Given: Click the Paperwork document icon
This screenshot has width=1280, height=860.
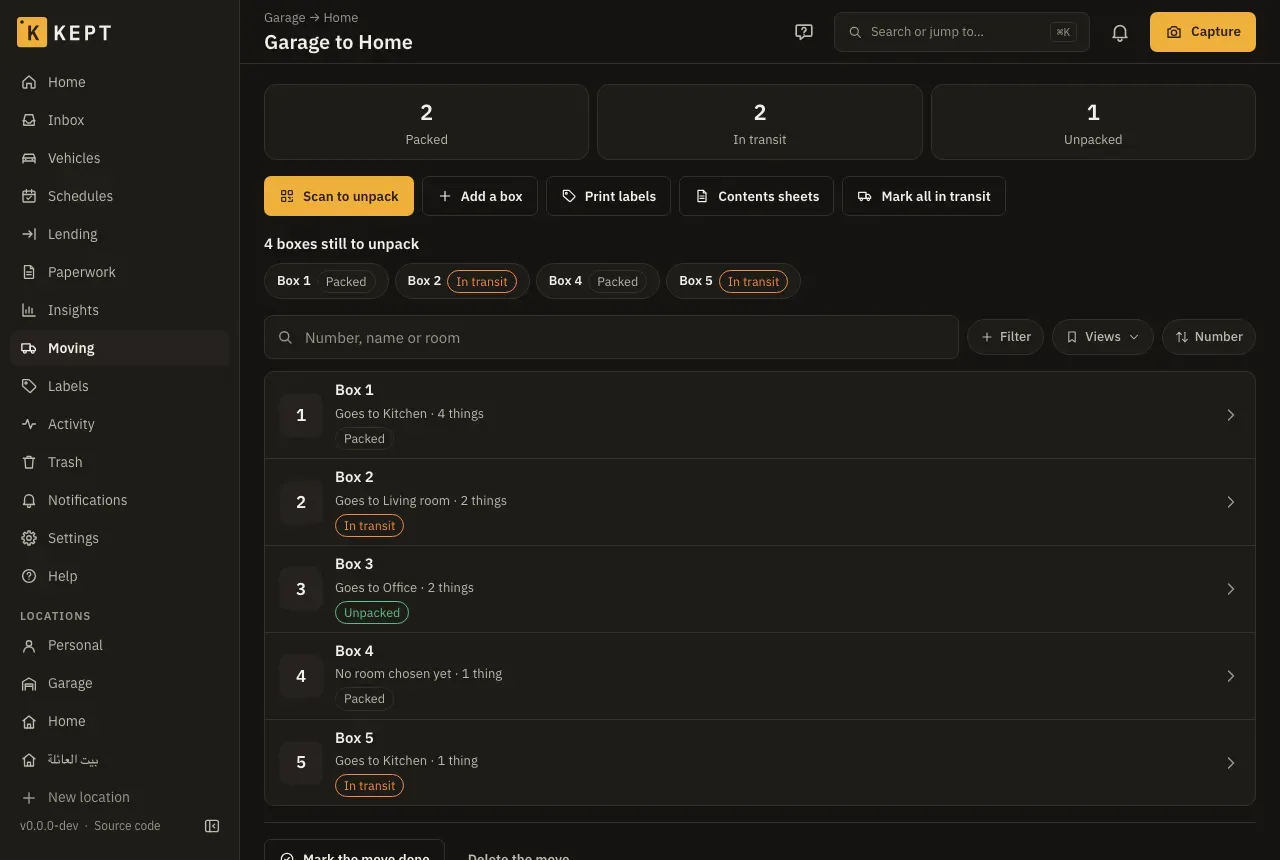Looking at the screenshot, I should point(29,272).
